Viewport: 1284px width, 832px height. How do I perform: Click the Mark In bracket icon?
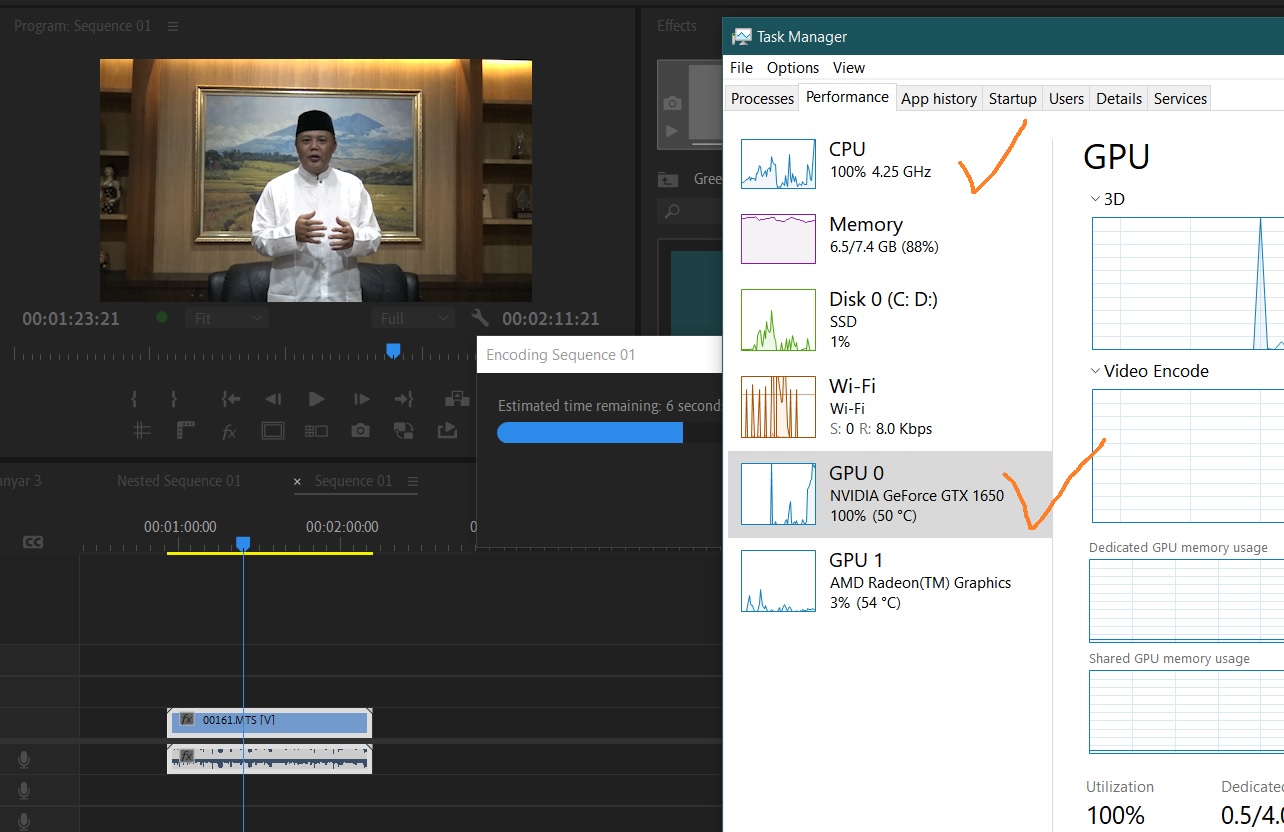[x=134, y=399]
